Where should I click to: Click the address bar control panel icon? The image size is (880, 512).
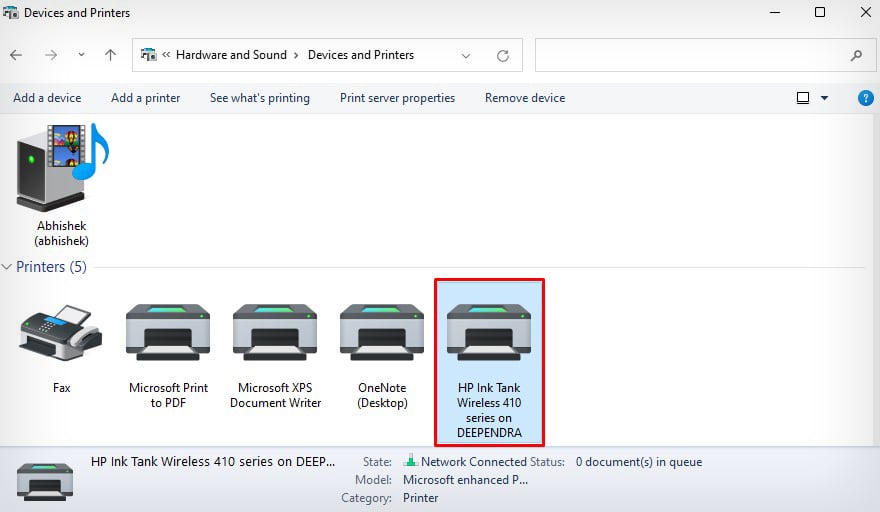click(x=149, y=55)
